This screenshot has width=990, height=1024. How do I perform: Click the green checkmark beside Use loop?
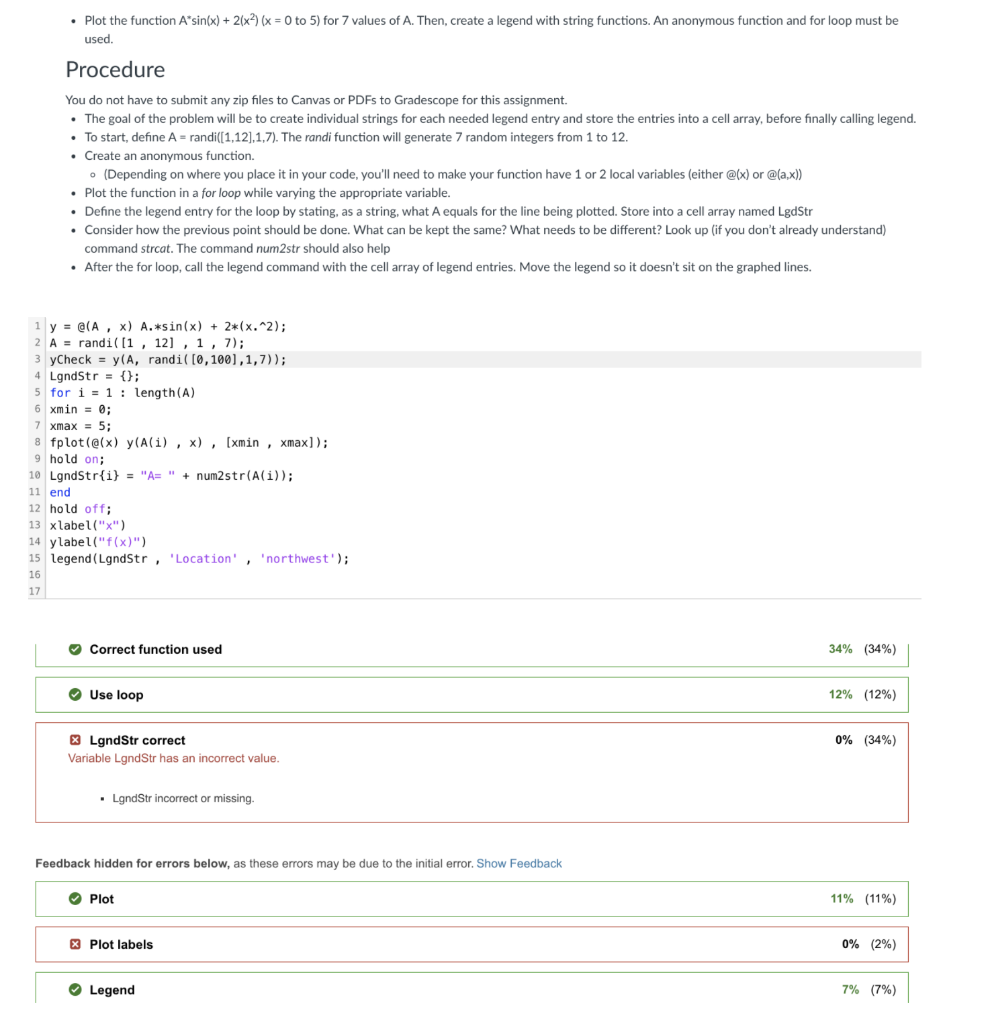pos(75,694)
